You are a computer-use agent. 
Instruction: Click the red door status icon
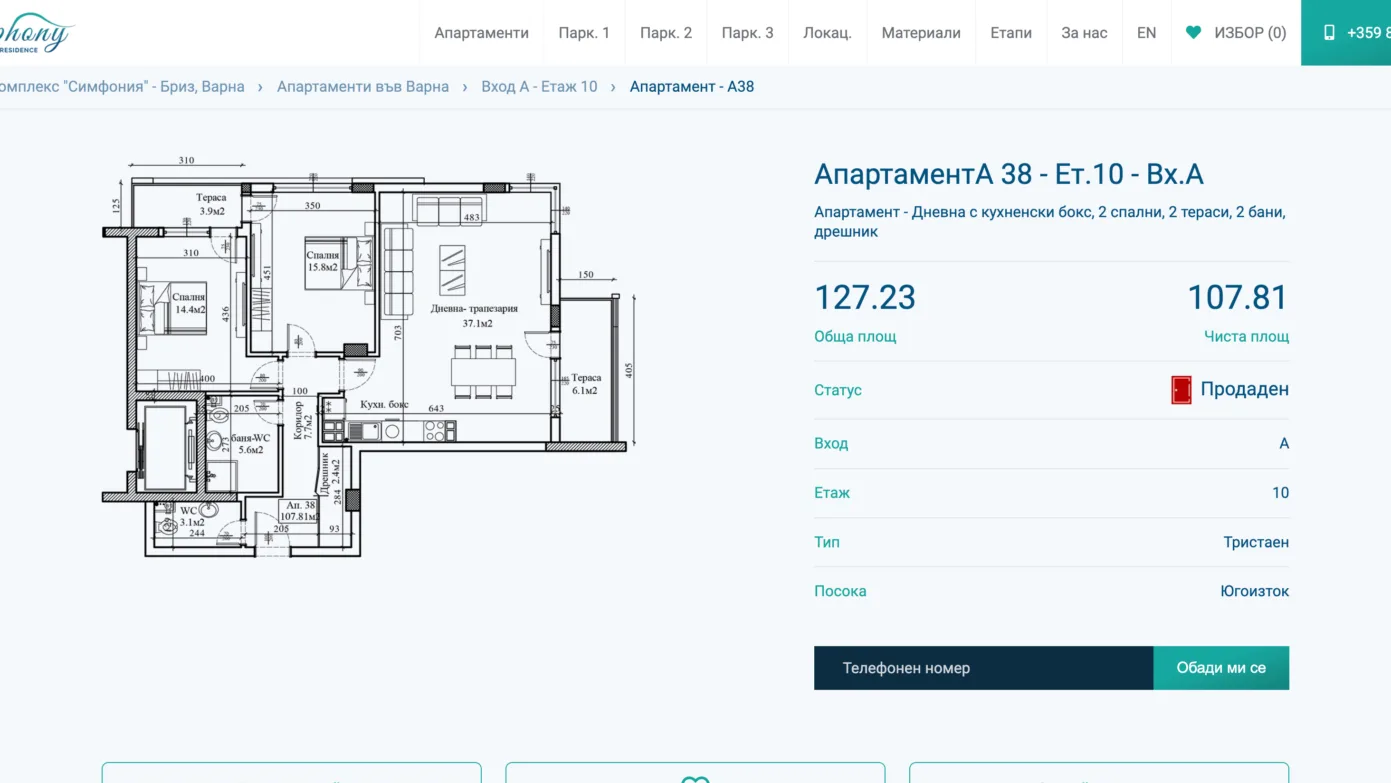1181,390
